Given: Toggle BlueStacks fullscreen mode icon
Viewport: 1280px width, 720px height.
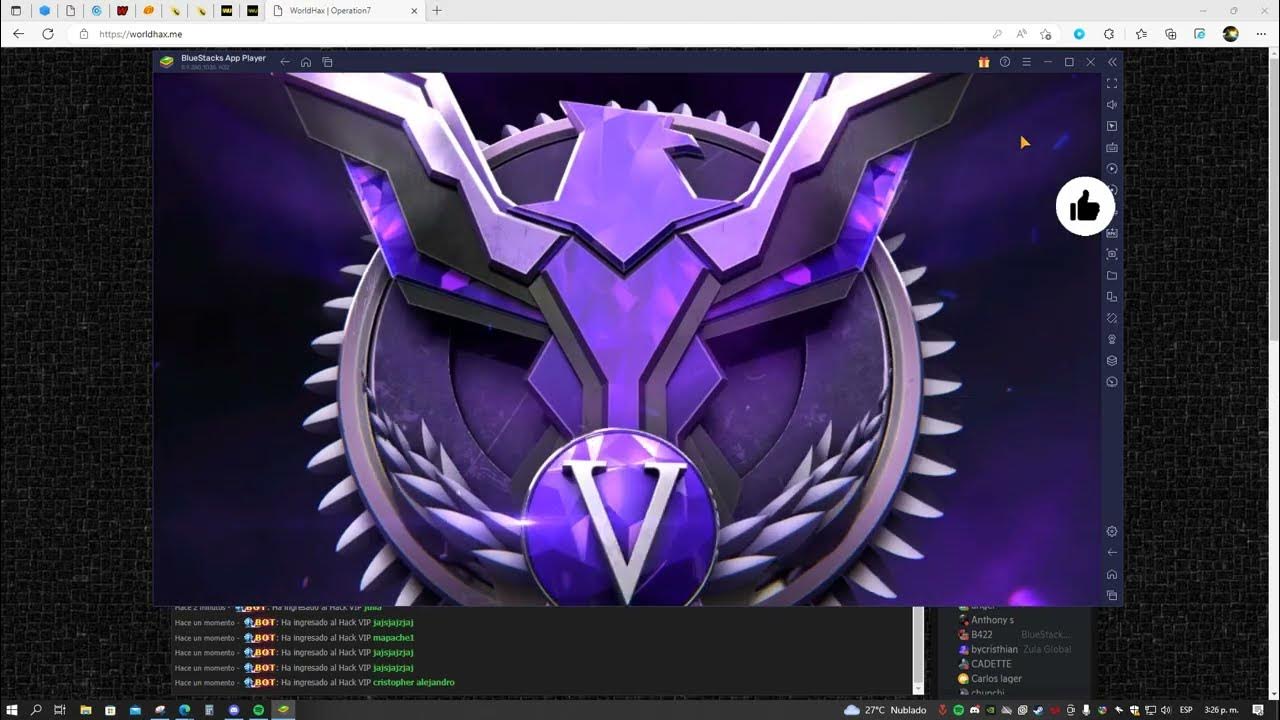Looking at the screenshot, I should (1112, 83).
